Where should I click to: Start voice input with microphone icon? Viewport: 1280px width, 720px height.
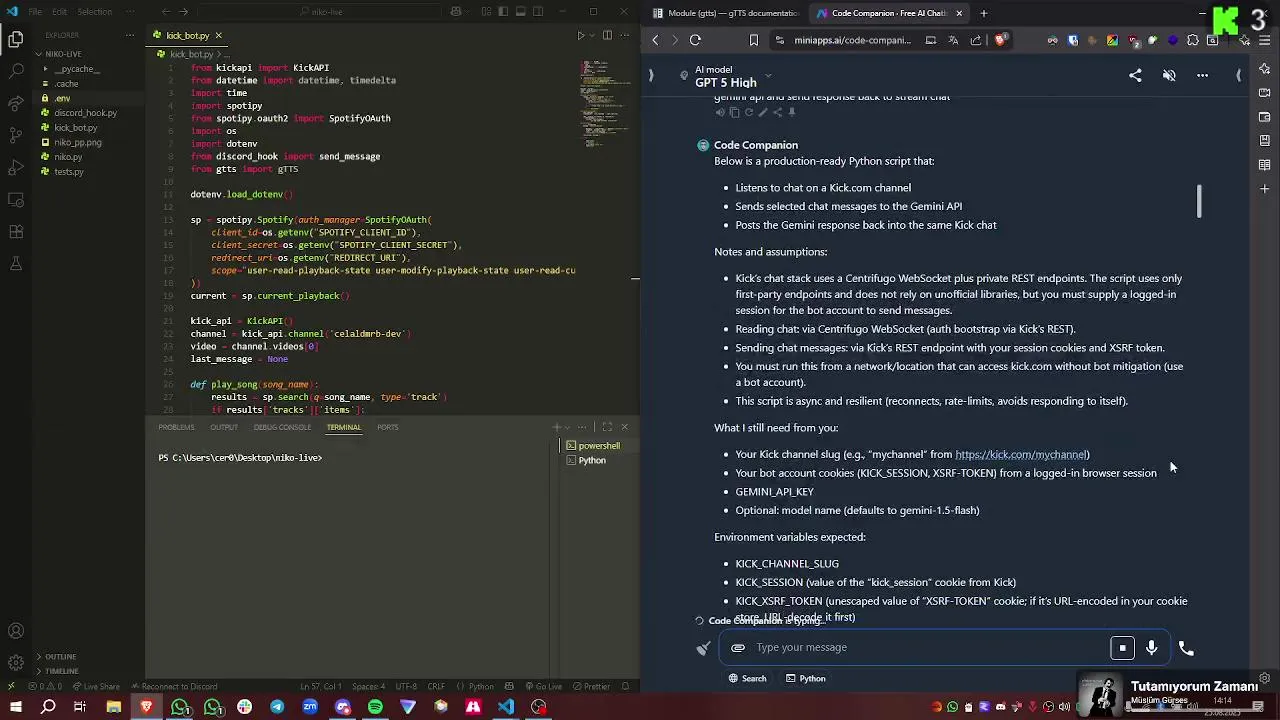[1152, 648]
